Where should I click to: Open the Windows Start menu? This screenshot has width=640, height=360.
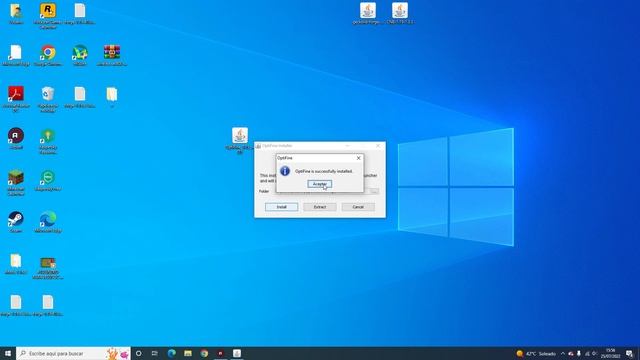8,353
